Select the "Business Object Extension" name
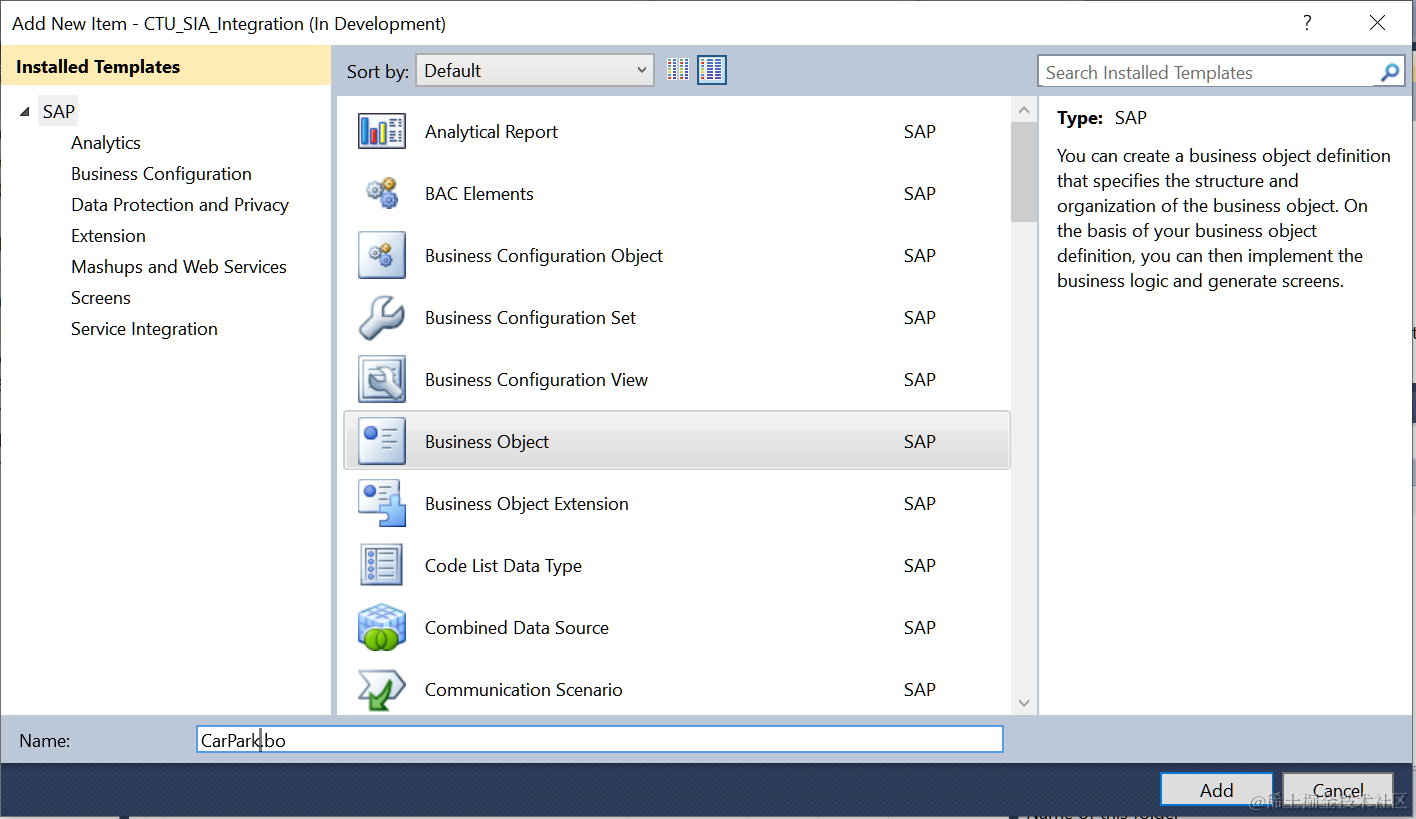1416x819 pixels. [x=527, y=504]
